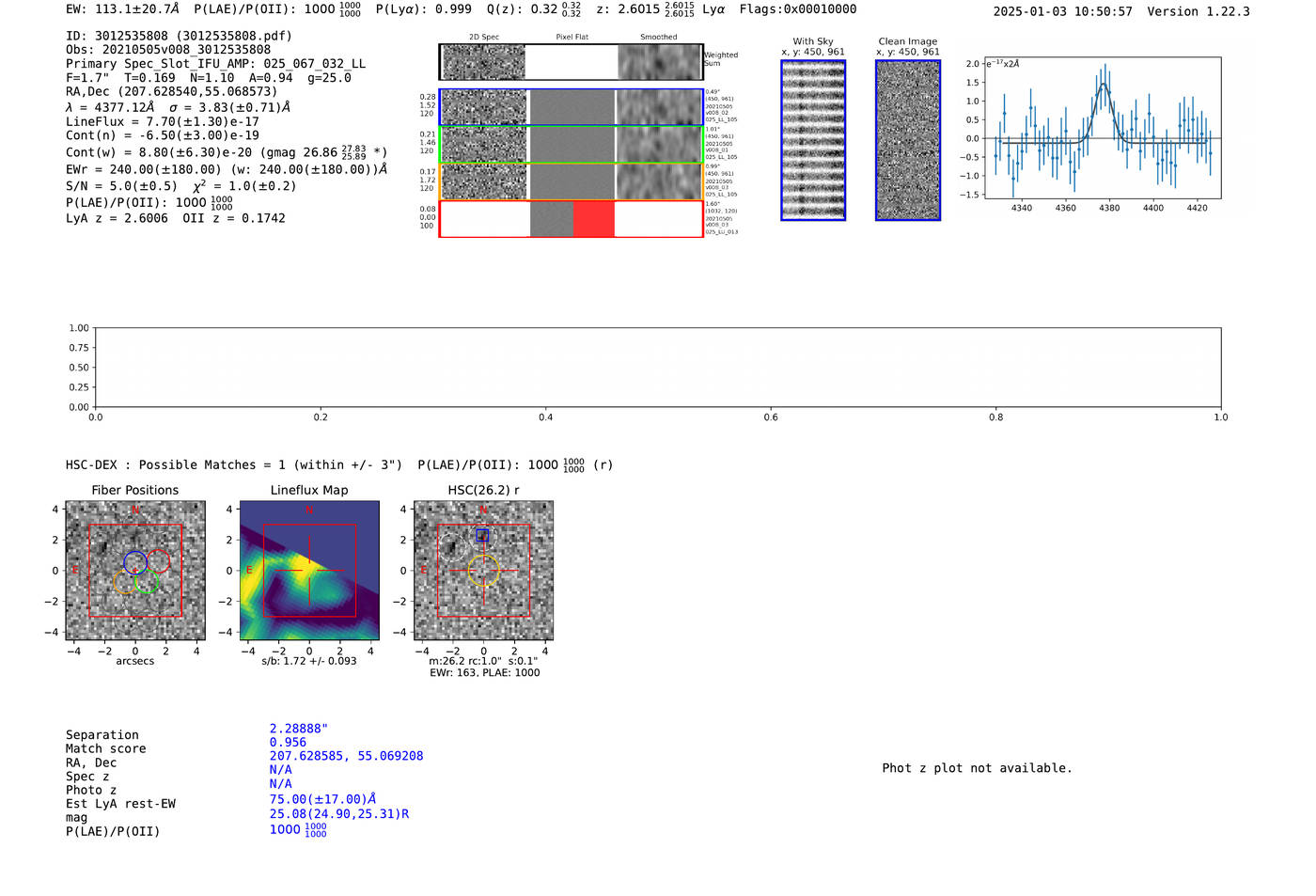Click the blue square marker in the HSC panel
The image size is (1316, 896).
pyautogui.click(x=482, y=535)
